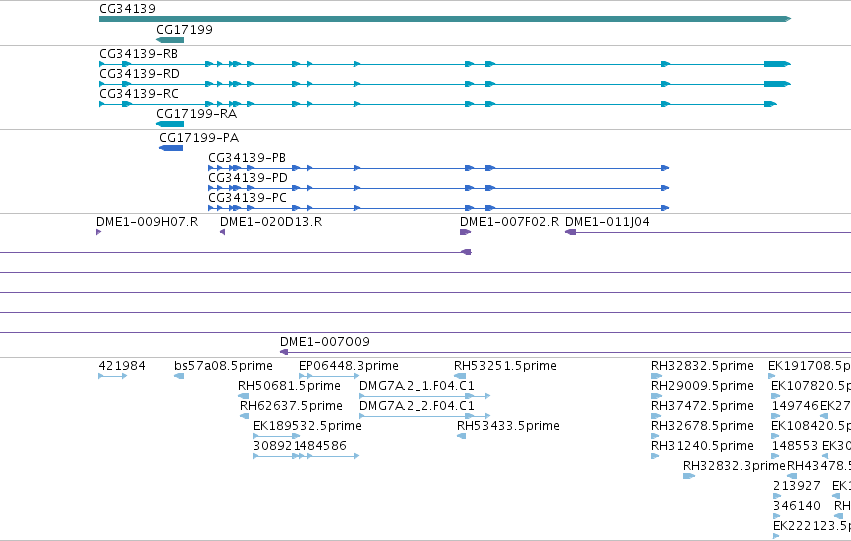Click the CG17199-PA protein glyph
Screen dimensions: 851x541
tap(171, 148)
